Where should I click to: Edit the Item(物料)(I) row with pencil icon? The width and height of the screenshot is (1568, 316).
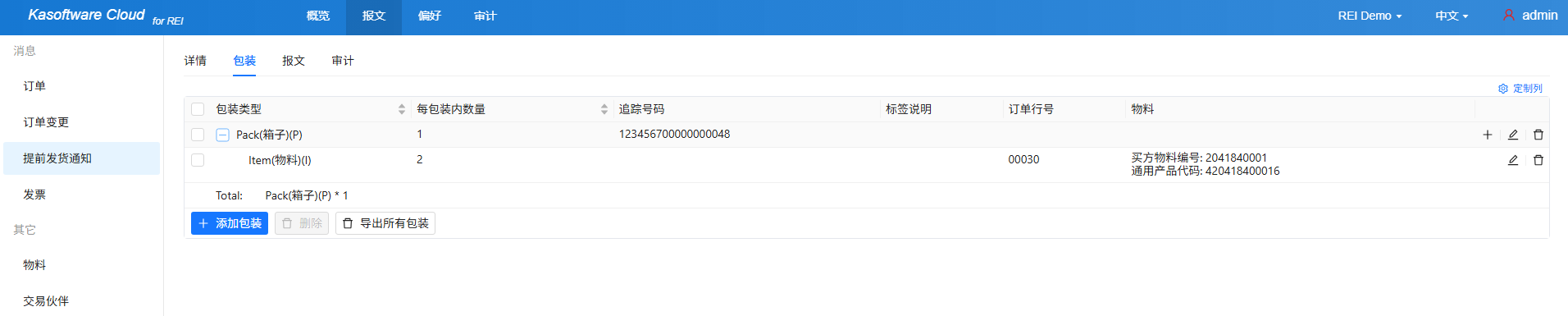(x=1512, y=160)
